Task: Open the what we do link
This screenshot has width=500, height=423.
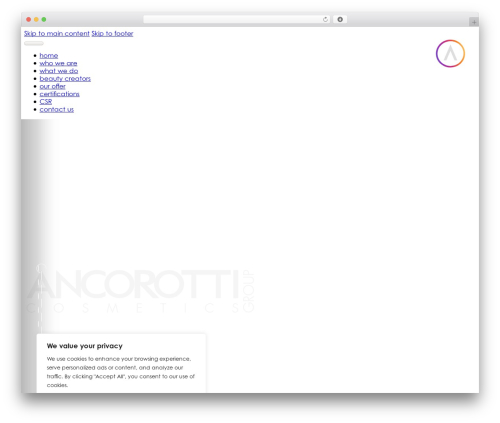Action: click(59, 71)
